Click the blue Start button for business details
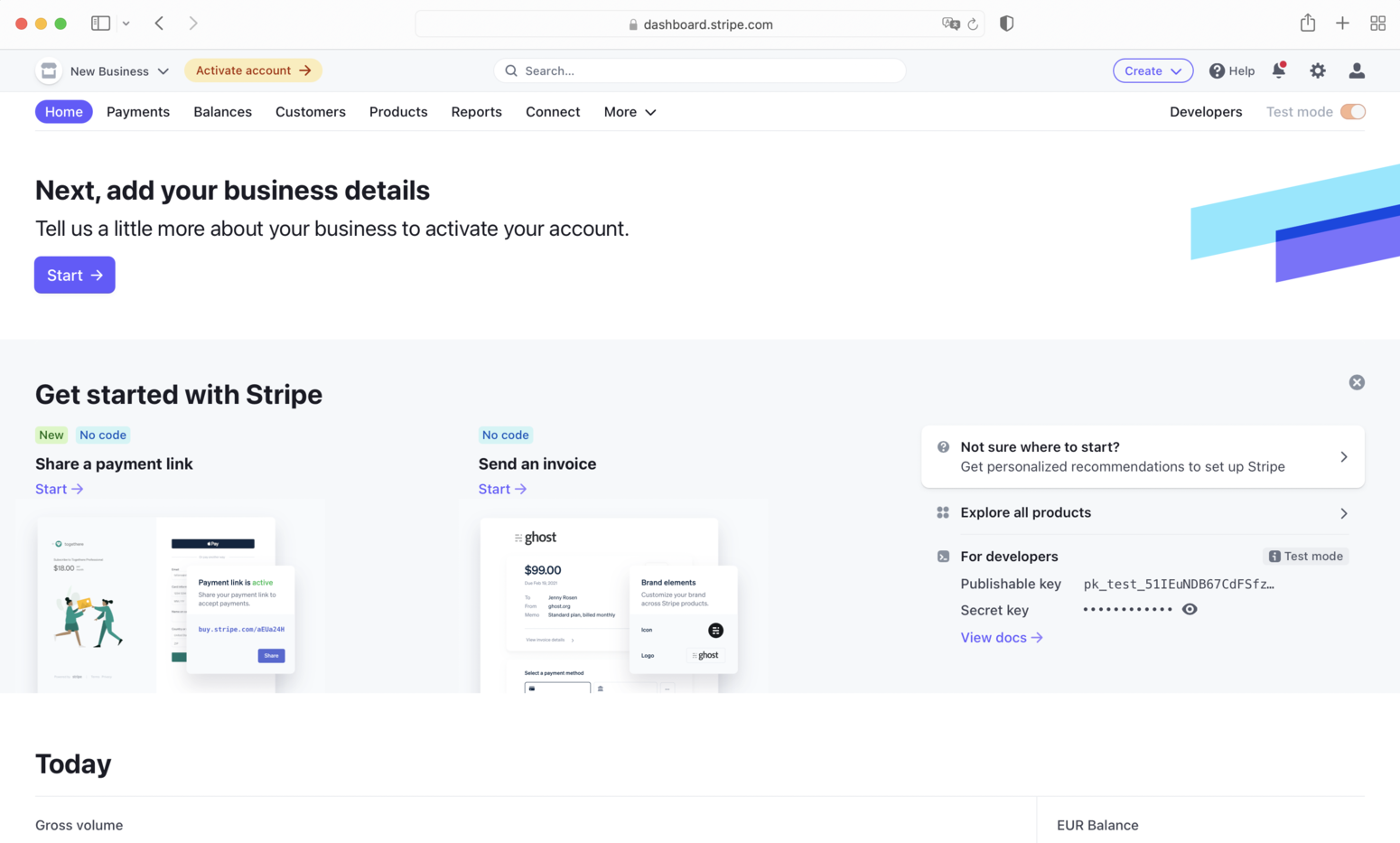This screenshot has height=843, width=1400. click(75, 275)
